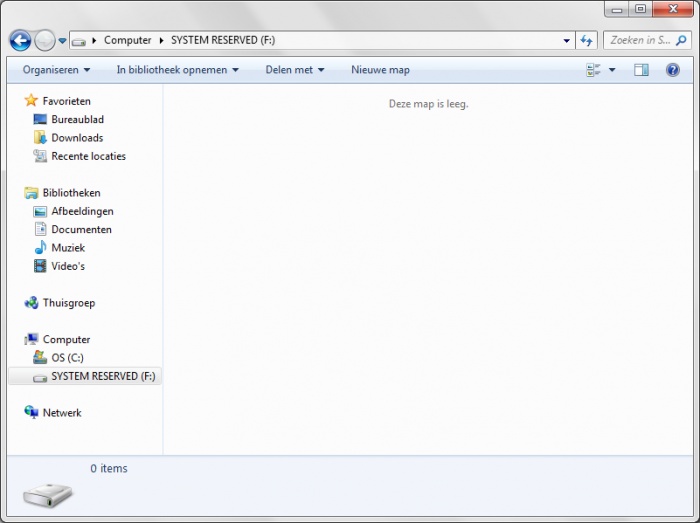Maximize the Explorer window
The height and width of the screenshot is (523, 700).
pos(641,9)
